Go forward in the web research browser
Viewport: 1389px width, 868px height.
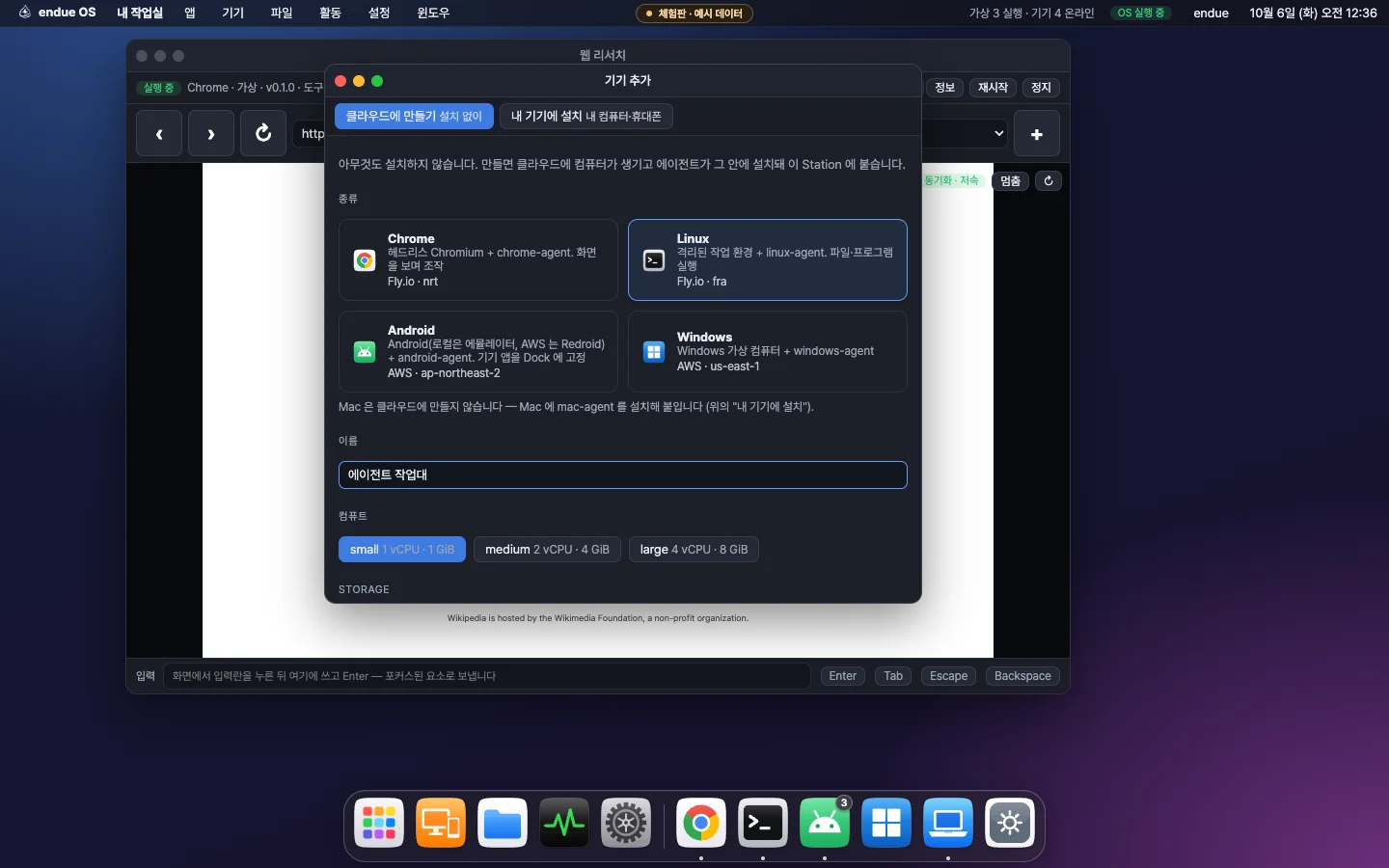point(211,134)
